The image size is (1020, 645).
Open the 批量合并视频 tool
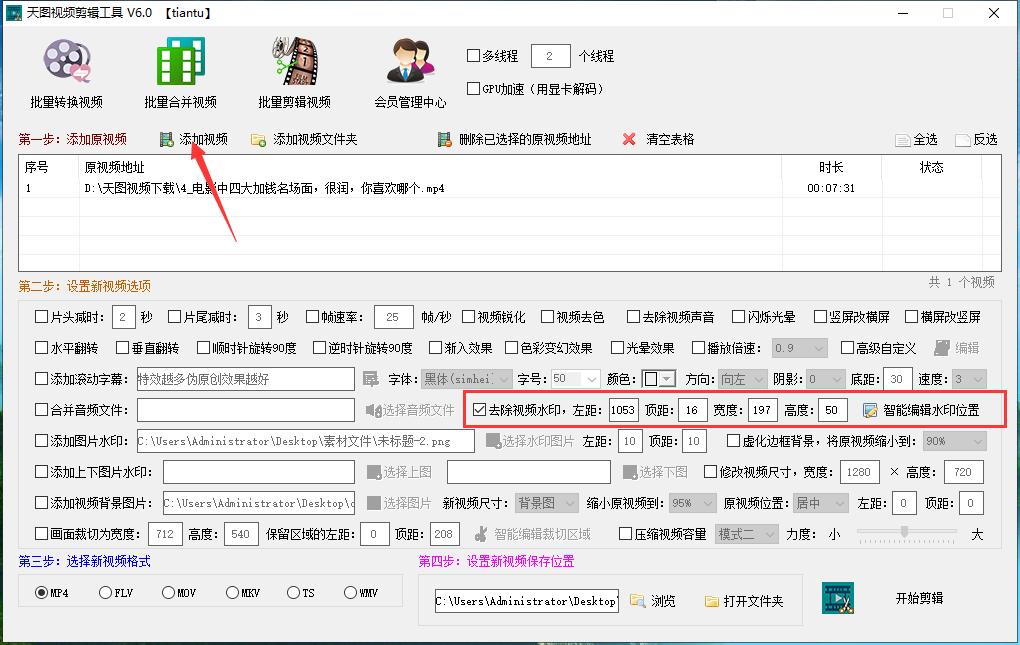tap(178, 70)
